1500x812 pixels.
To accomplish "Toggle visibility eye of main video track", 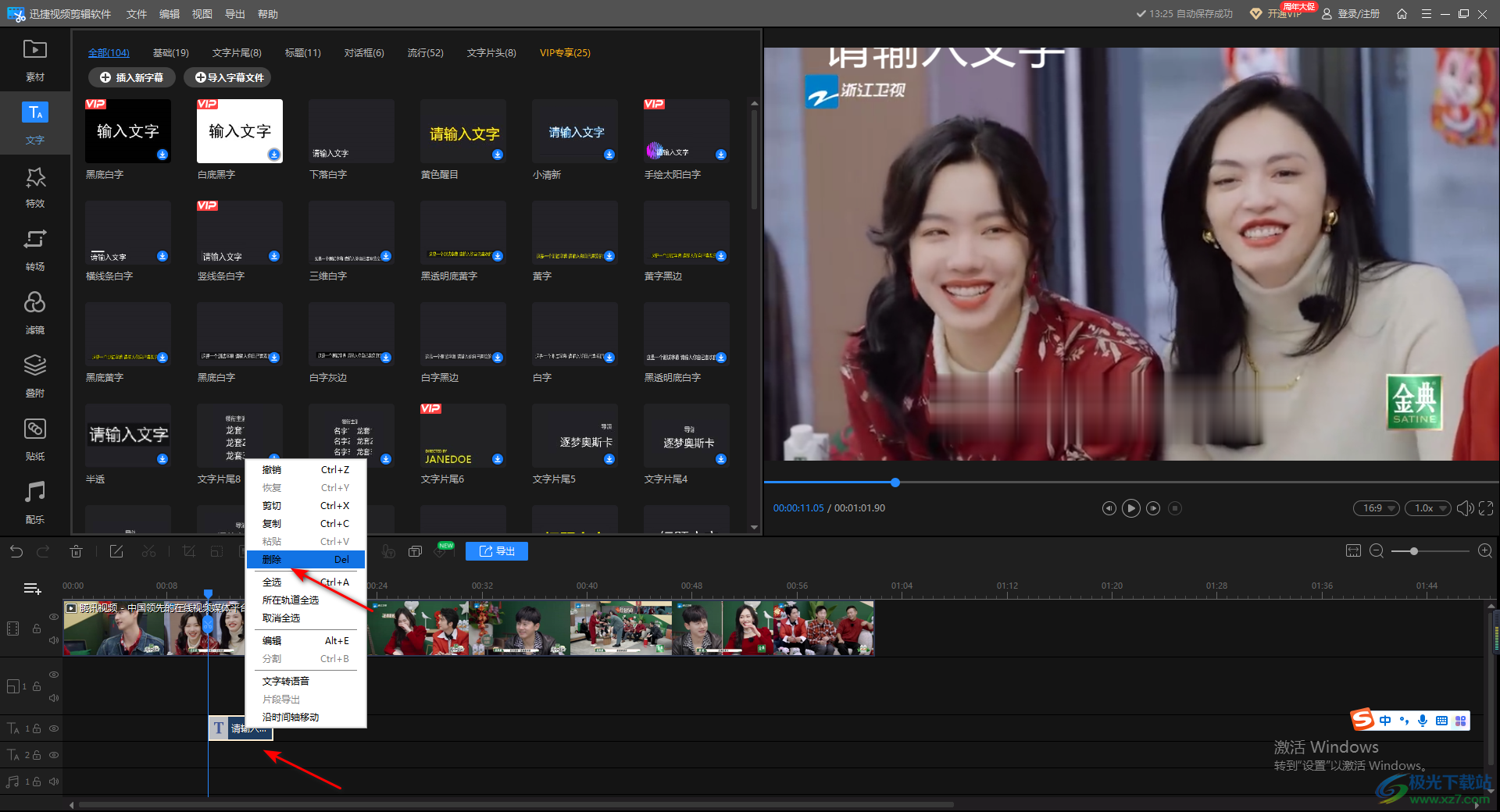I will click(x=54, y=617).
